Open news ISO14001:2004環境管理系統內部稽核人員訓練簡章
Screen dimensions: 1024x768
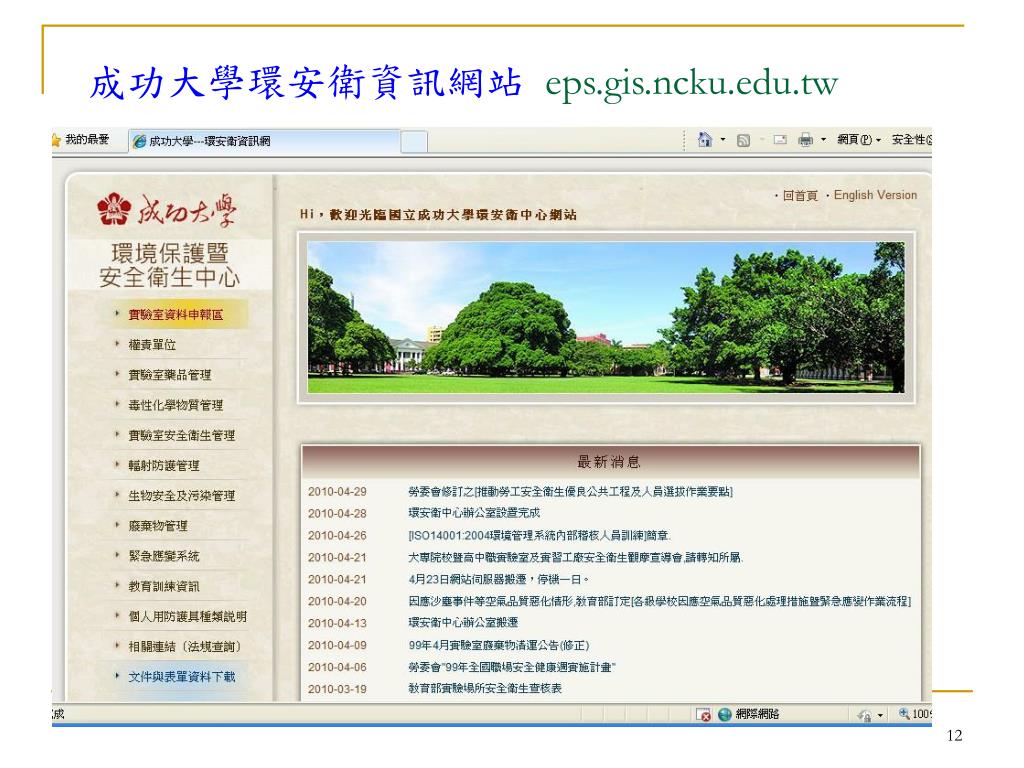pyautogui.click(x=539, y=535)
